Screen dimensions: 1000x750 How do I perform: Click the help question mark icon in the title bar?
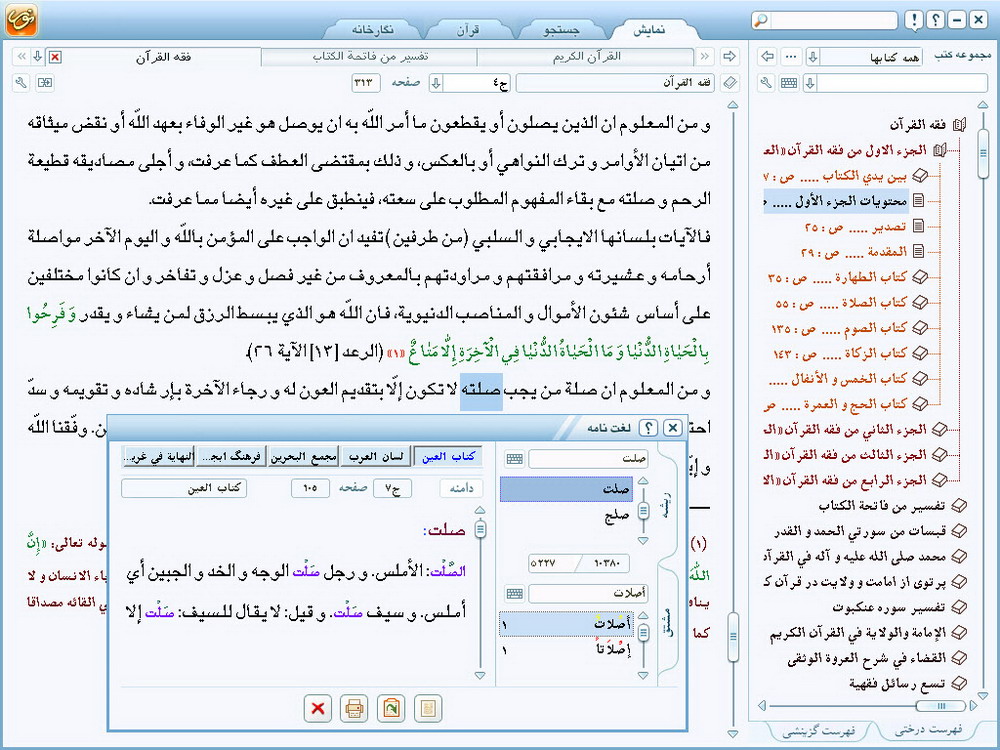pyautogui.click(x=935, y=20)
